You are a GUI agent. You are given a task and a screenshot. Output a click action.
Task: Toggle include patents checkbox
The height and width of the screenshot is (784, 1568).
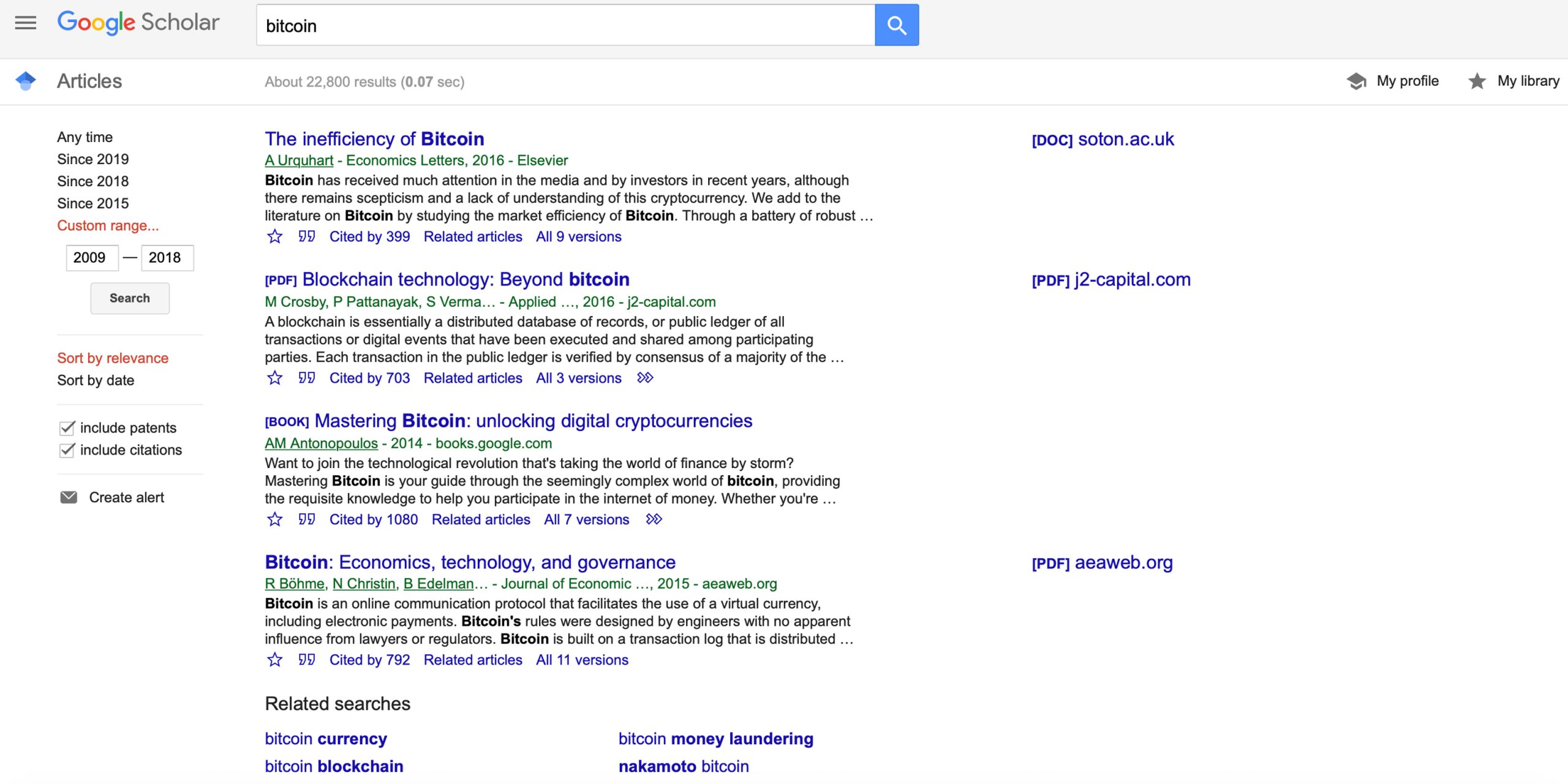[67, 428]
